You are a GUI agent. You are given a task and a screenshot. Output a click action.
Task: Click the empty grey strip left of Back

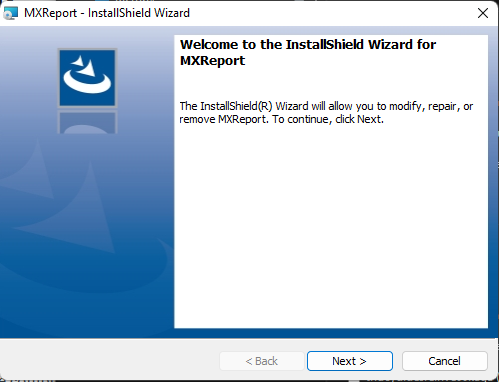point(110,361)
